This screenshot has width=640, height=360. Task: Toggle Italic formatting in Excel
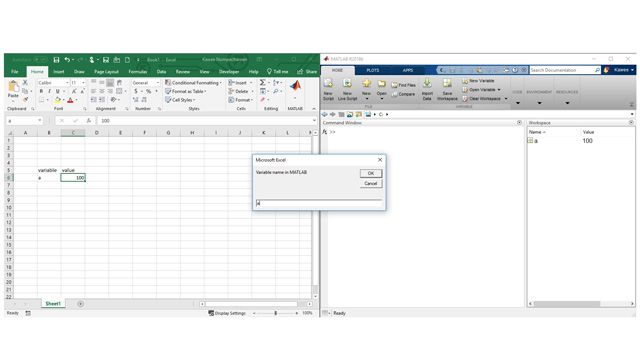tap(49, 91)
